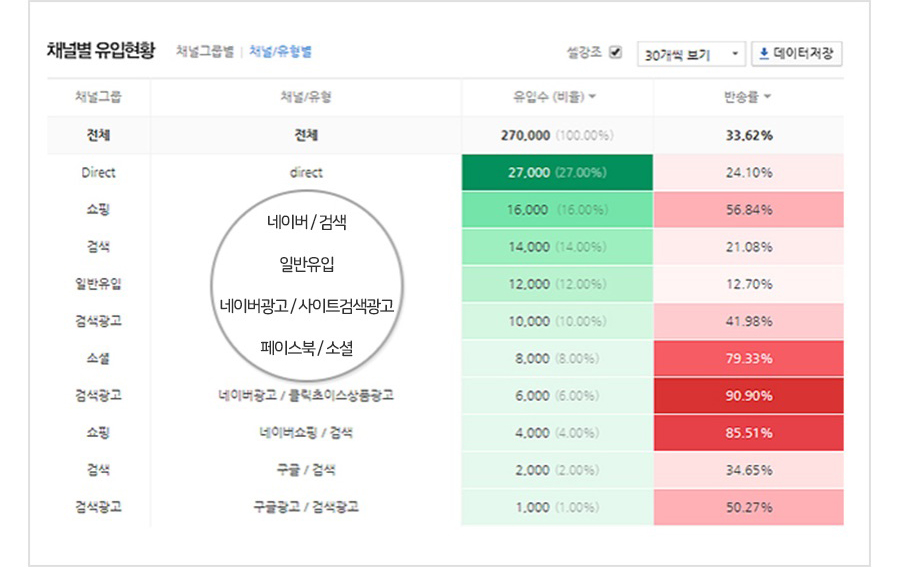This screenshot has width=899, height=567.
Task: Sort by 반송률 column arrow
Action: (x=768, y=98)
